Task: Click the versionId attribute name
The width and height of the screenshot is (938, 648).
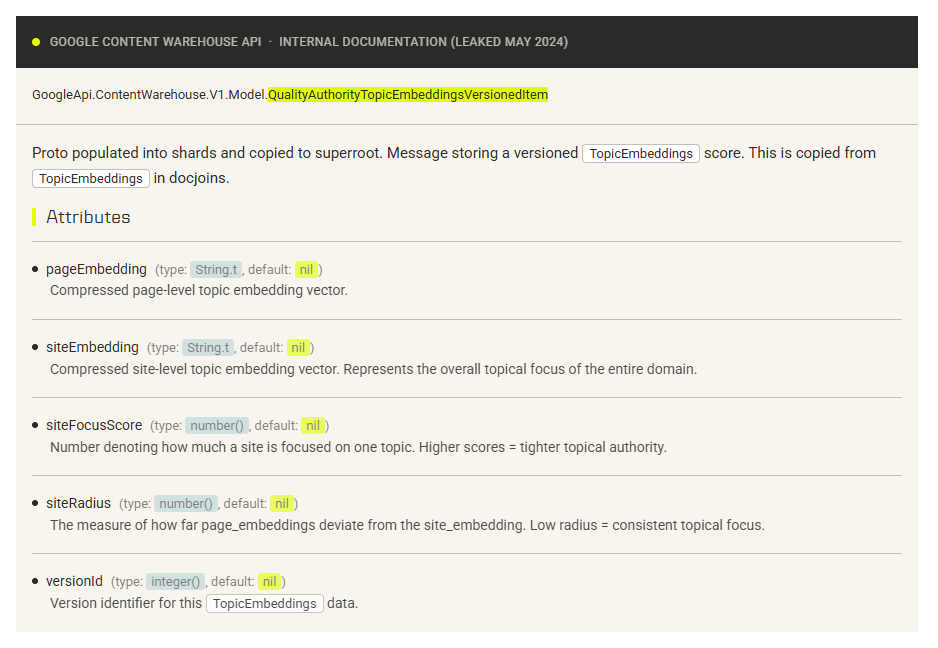Action: click(x=74, y=581)
